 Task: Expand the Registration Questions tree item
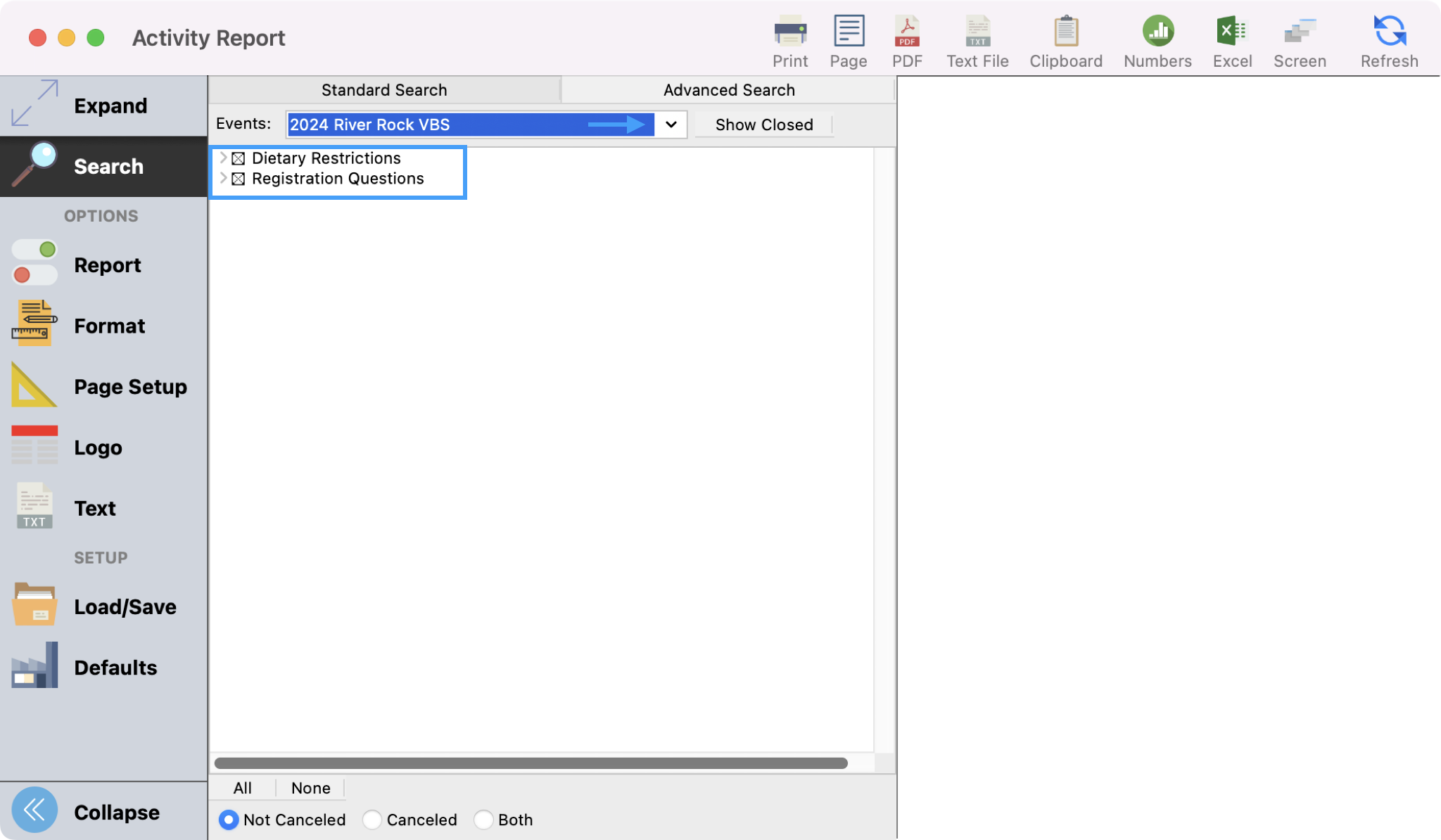[223, 178]
